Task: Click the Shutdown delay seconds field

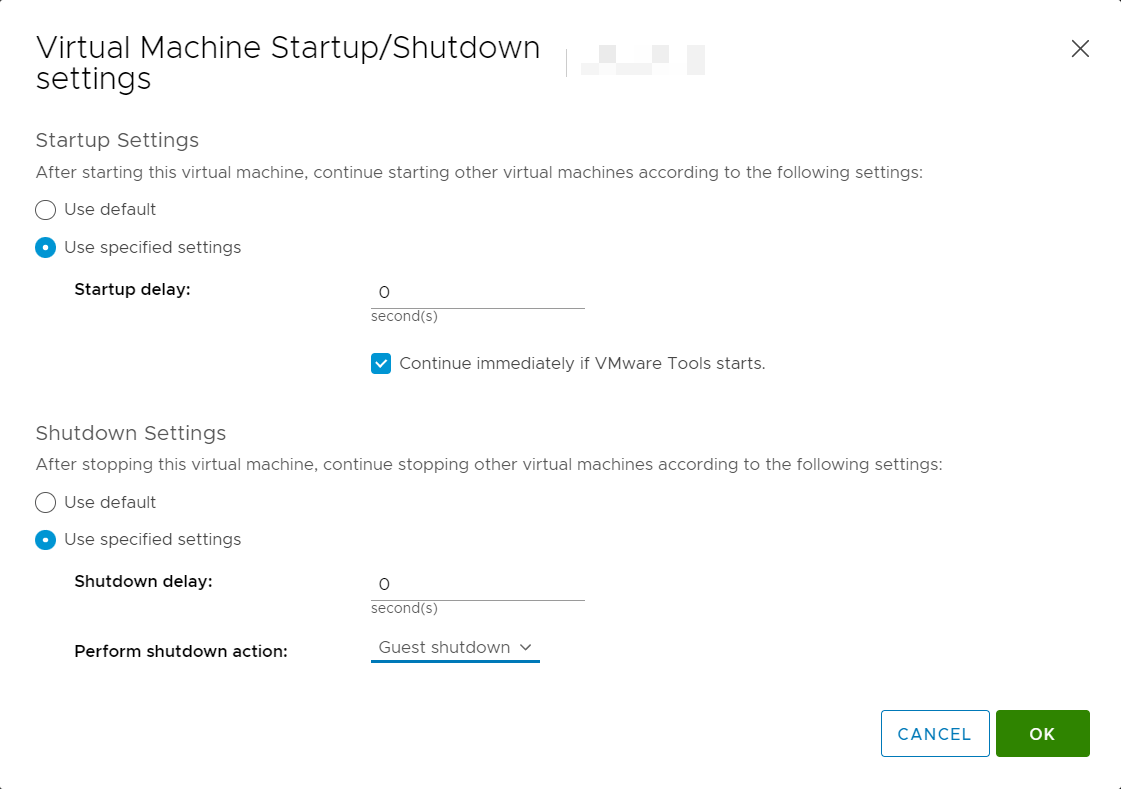Action: [477, 585]
